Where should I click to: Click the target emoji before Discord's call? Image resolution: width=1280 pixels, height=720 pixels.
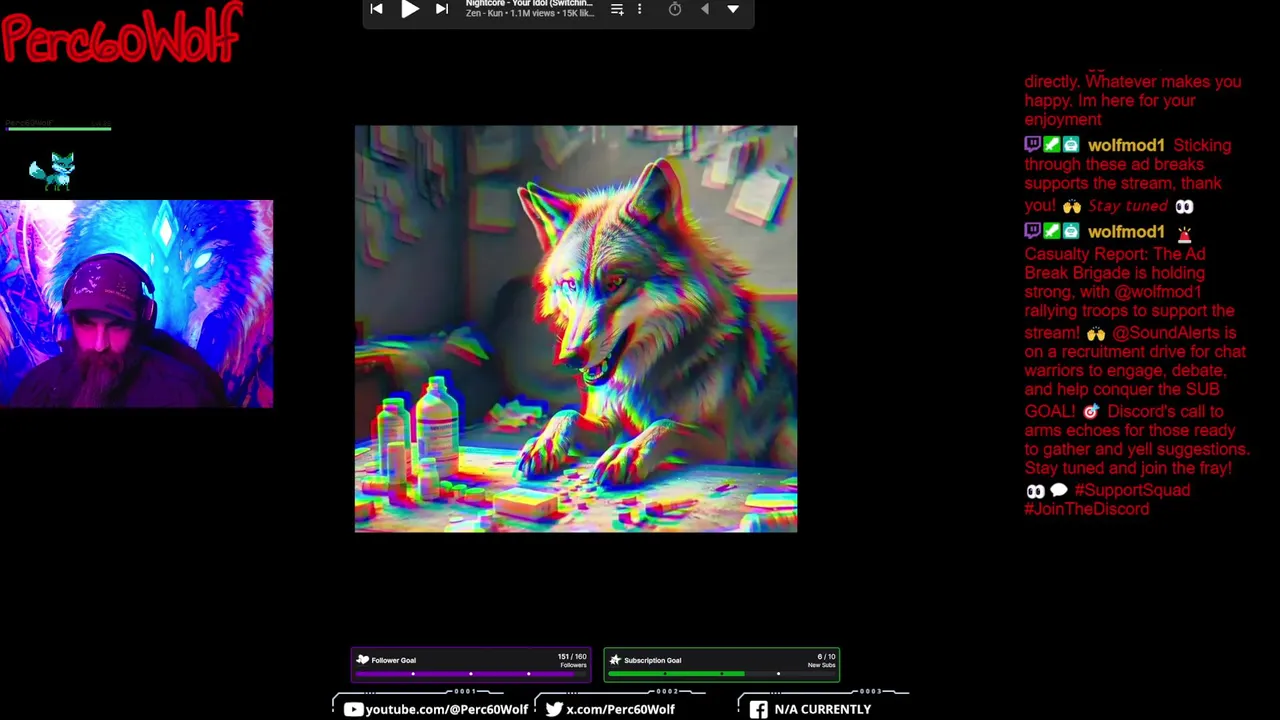(1091, 412)
